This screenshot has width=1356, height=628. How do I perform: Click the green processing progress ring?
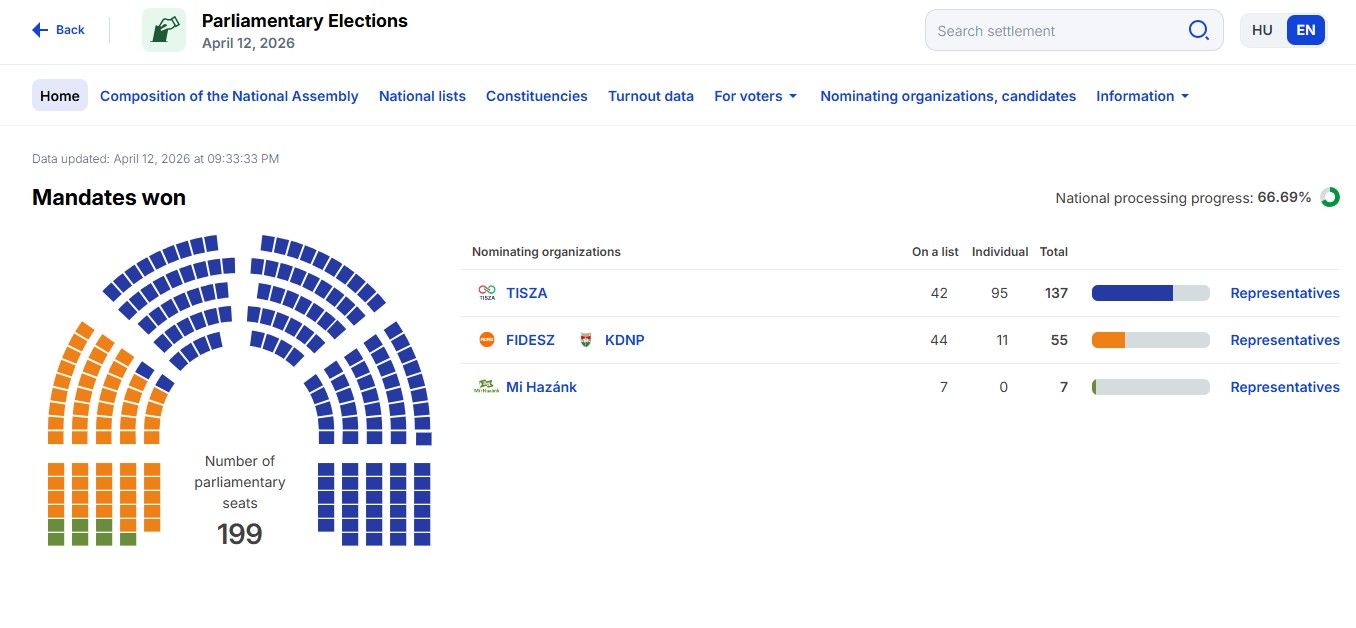(x=1330, y=197)
